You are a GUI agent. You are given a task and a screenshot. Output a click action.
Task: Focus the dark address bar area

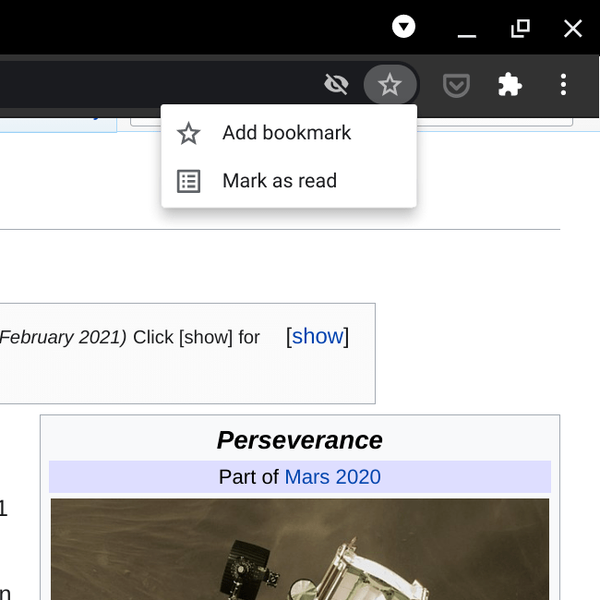(150, 85)
